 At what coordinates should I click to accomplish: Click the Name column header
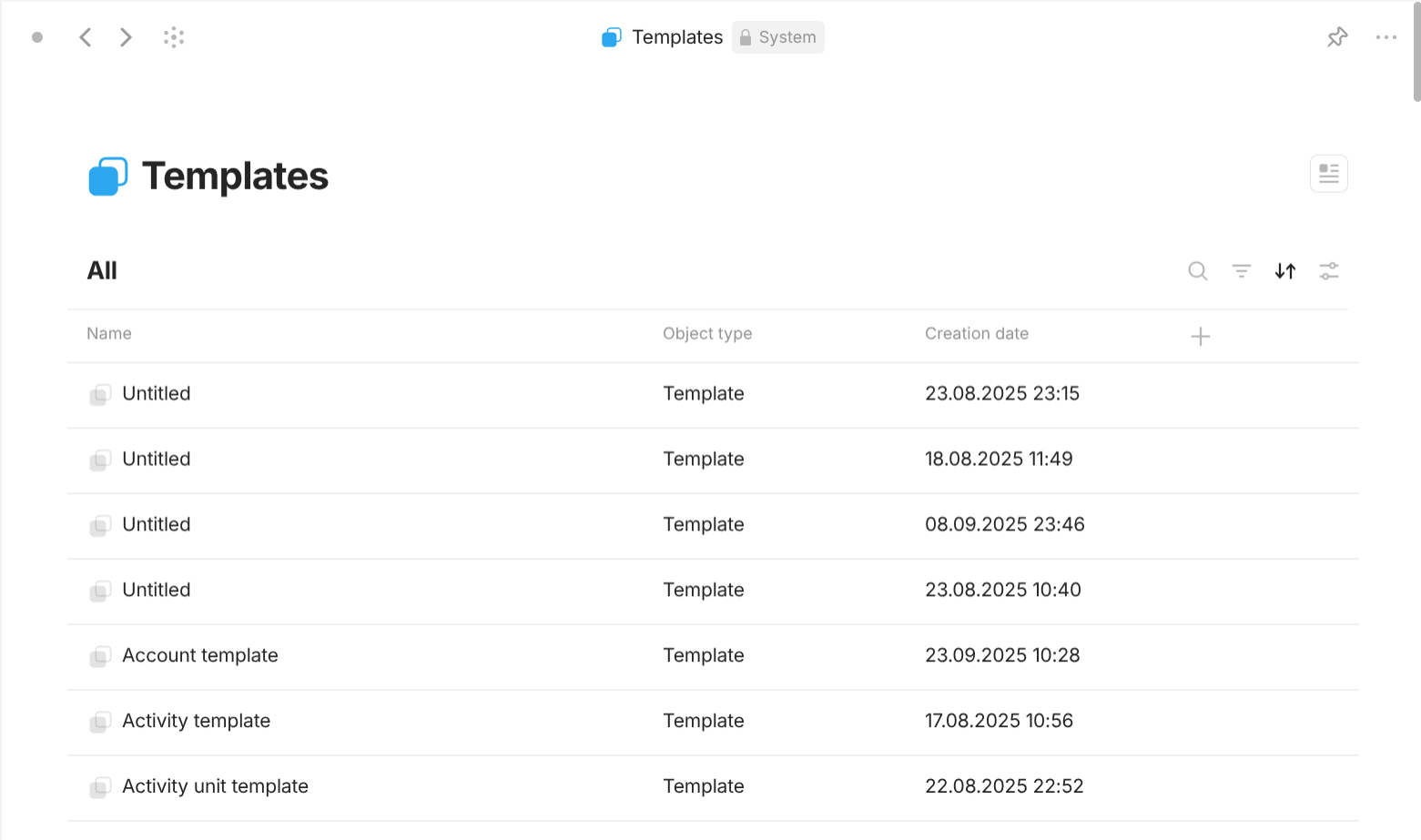[109, 334]
